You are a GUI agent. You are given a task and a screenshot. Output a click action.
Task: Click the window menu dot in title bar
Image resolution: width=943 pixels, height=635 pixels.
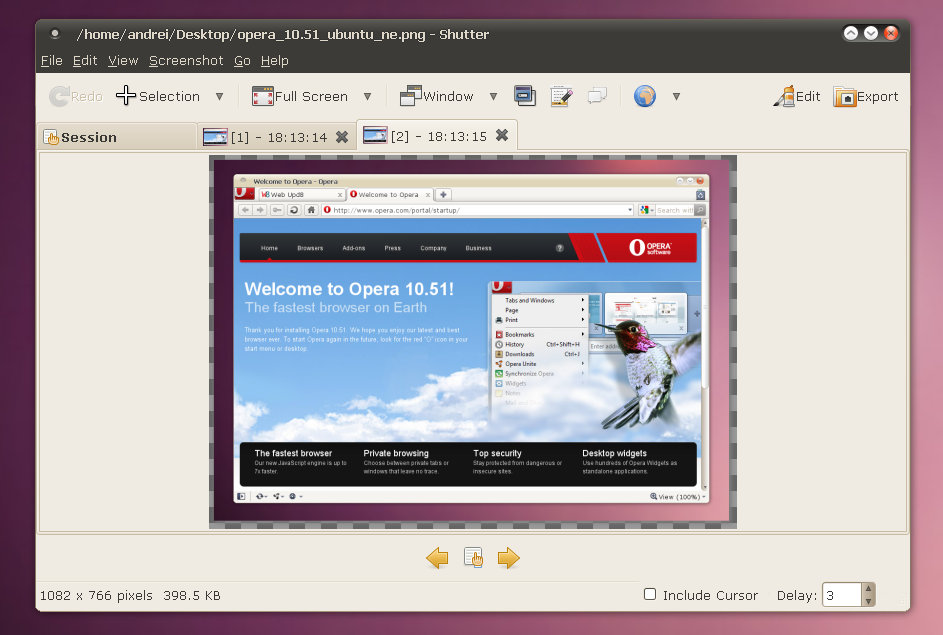[55, 34]
